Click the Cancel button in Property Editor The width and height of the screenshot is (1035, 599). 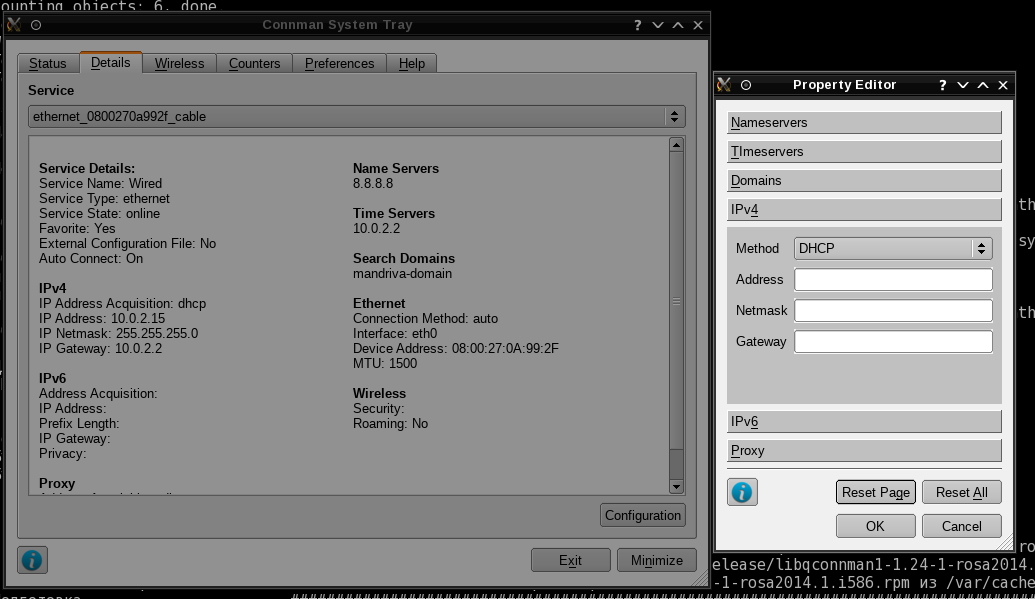961,526
